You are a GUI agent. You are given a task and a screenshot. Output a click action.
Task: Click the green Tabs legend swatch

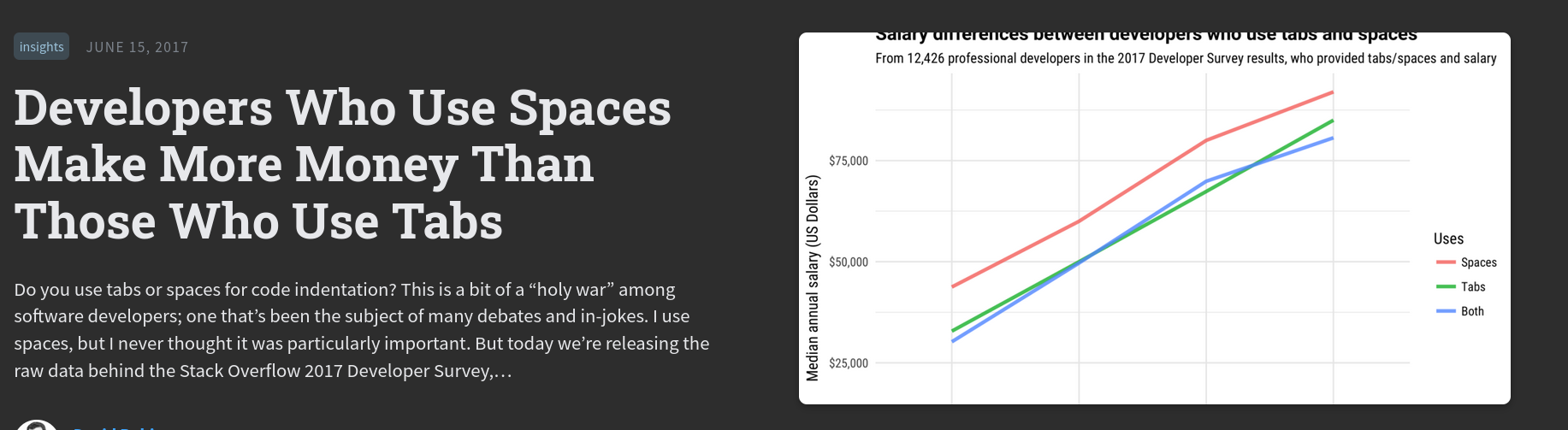[1446, 287]
